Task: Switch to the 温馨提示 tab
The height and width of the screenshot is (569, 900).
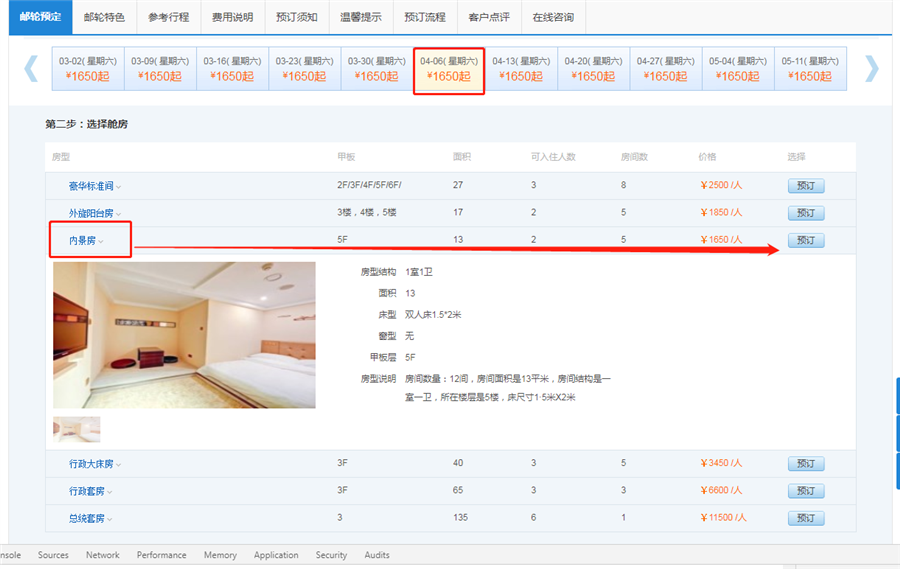Action: 361,17
